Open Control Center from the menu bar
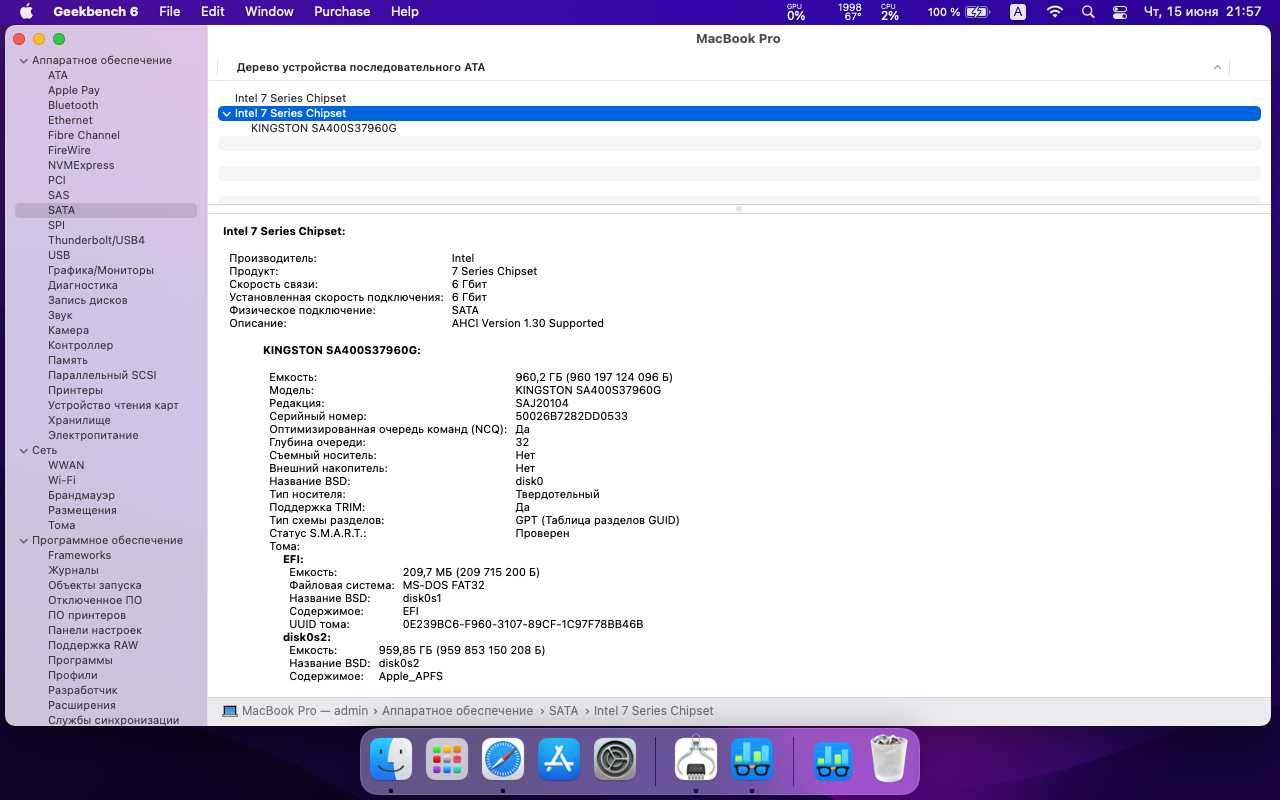This screenshot has width=1280, height=800. click(1119, 12)
